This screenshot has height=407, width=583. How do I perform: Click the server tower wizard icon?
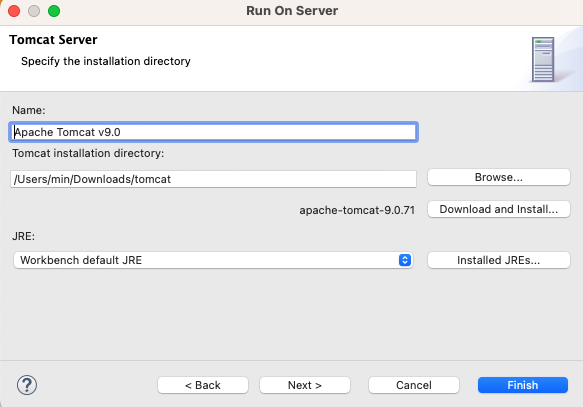[543, 59]
